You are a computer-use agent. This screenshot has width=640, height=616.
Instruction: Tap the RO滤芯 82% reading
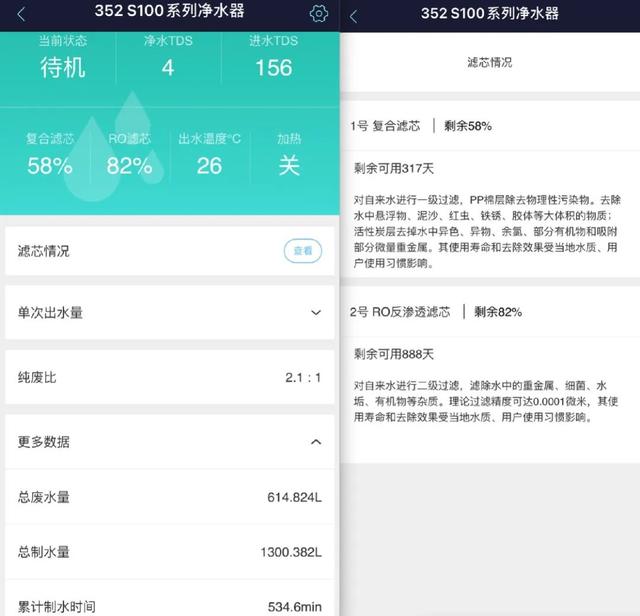(x=129, y=166)
